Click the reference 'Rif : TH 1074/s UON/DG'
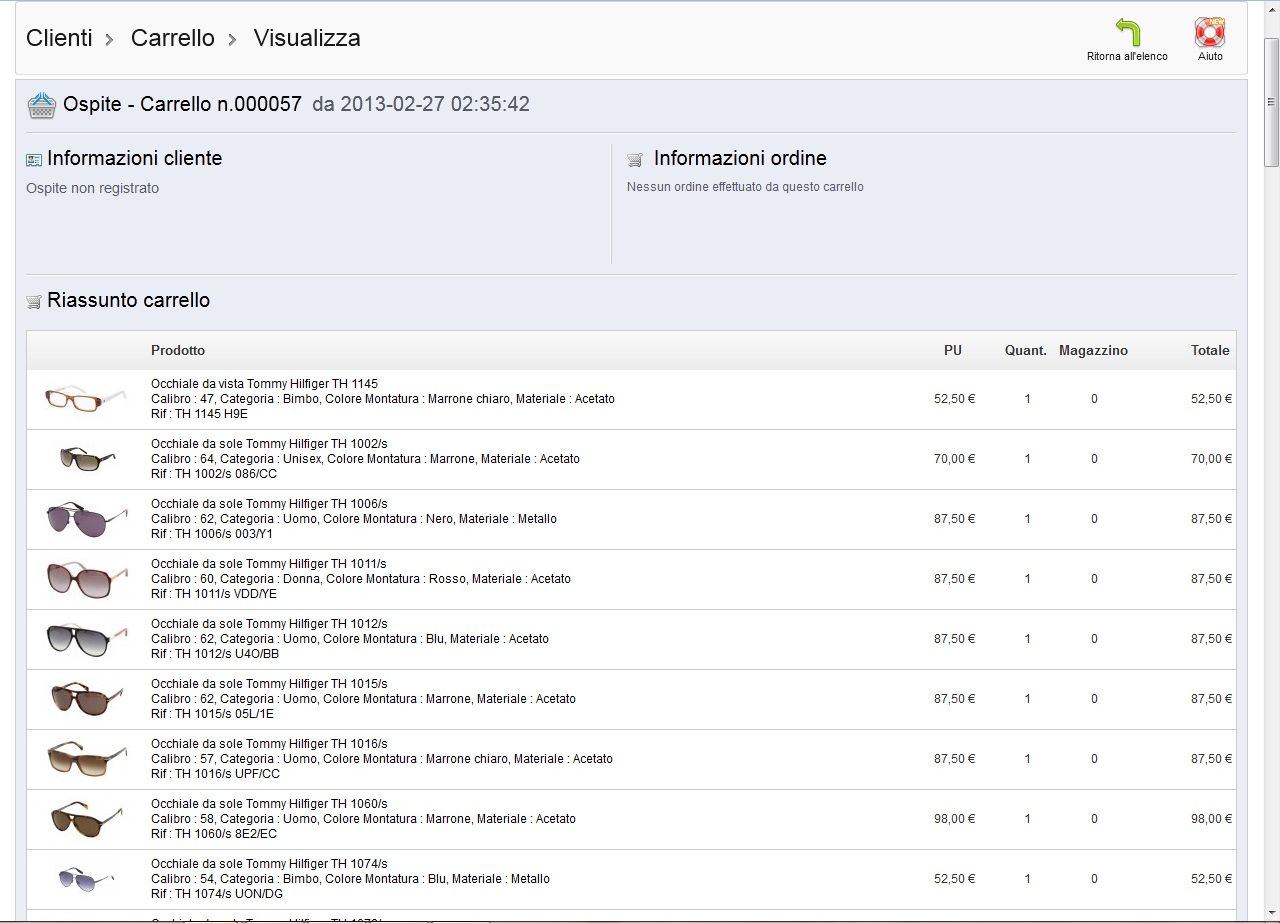 pyautogui.click(x=217, y=894)
